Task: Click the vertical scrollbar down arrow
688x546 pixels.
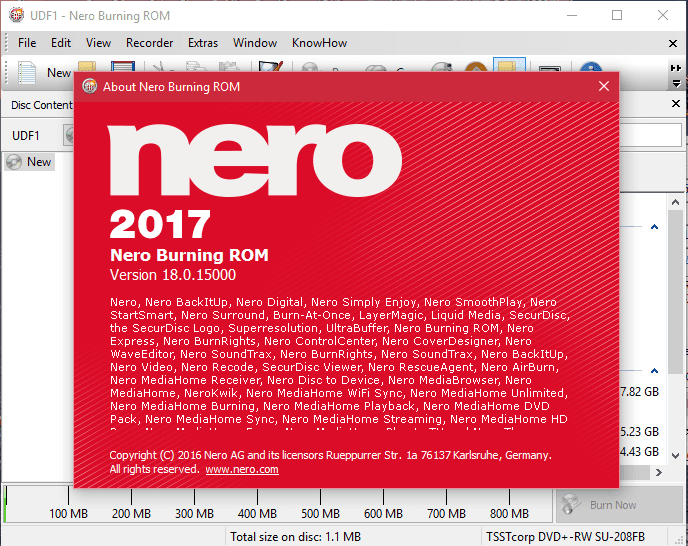Action: coord(676,456)
